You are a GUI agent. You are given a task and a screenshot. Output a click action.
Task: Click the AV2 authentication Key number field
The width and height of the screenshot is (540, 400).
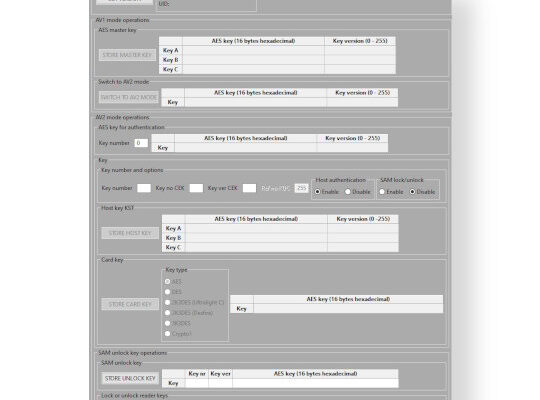(141, 143)
